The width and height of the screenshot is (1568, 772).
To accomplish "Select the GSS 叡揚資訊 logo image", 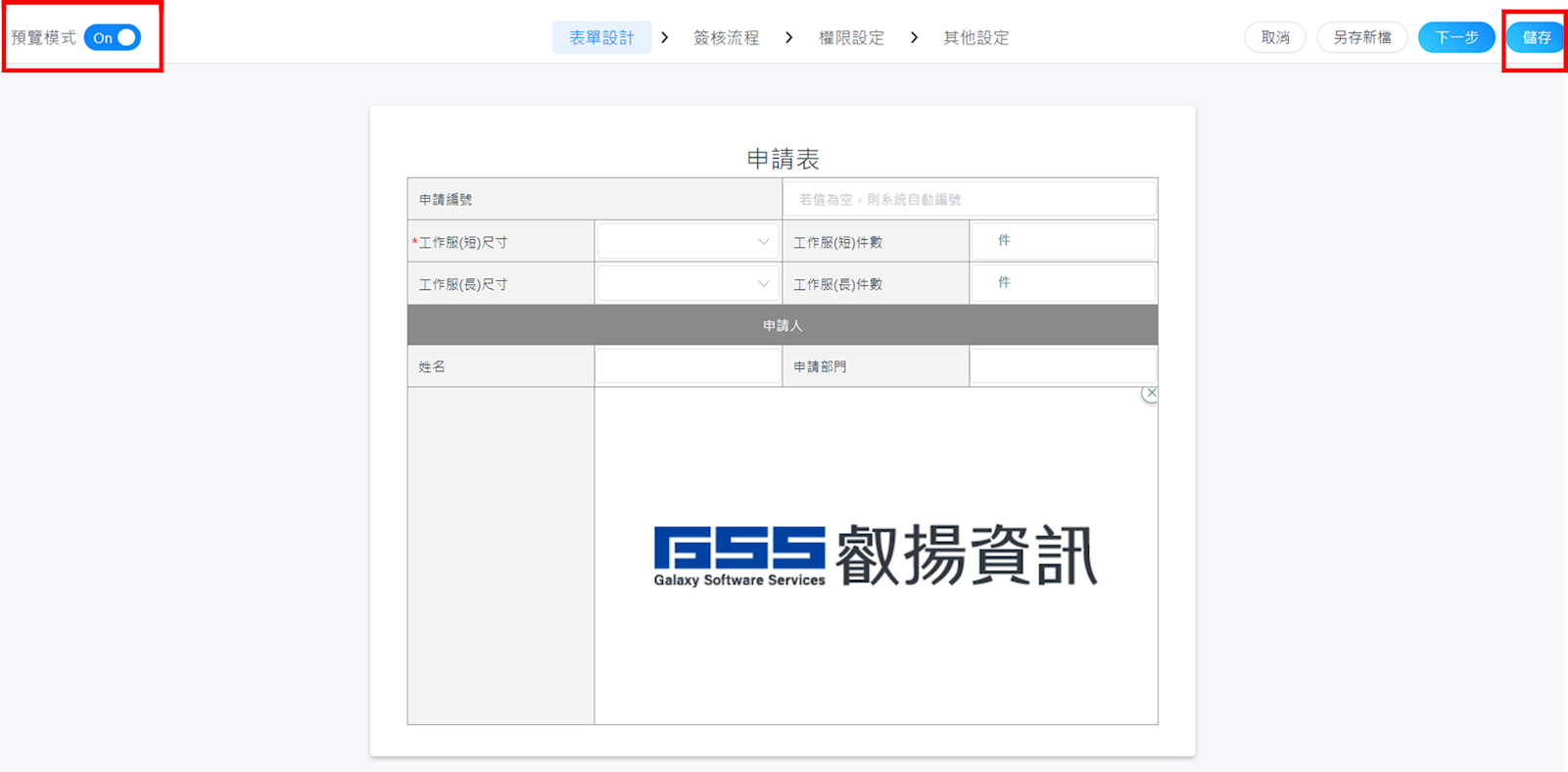I will coord(876,555).
